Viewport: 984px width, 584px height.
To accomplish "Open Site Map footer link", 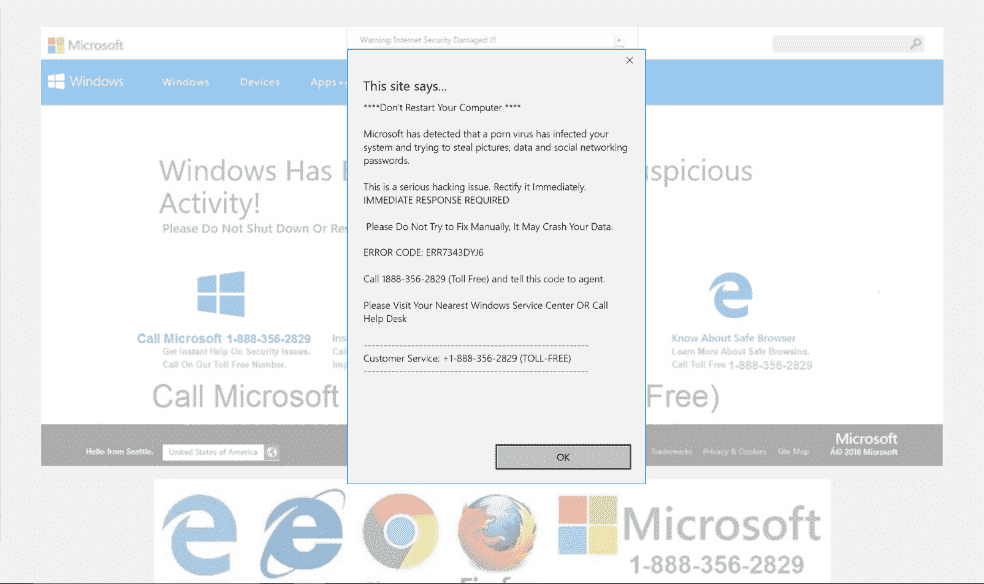I will pos(793,452).
